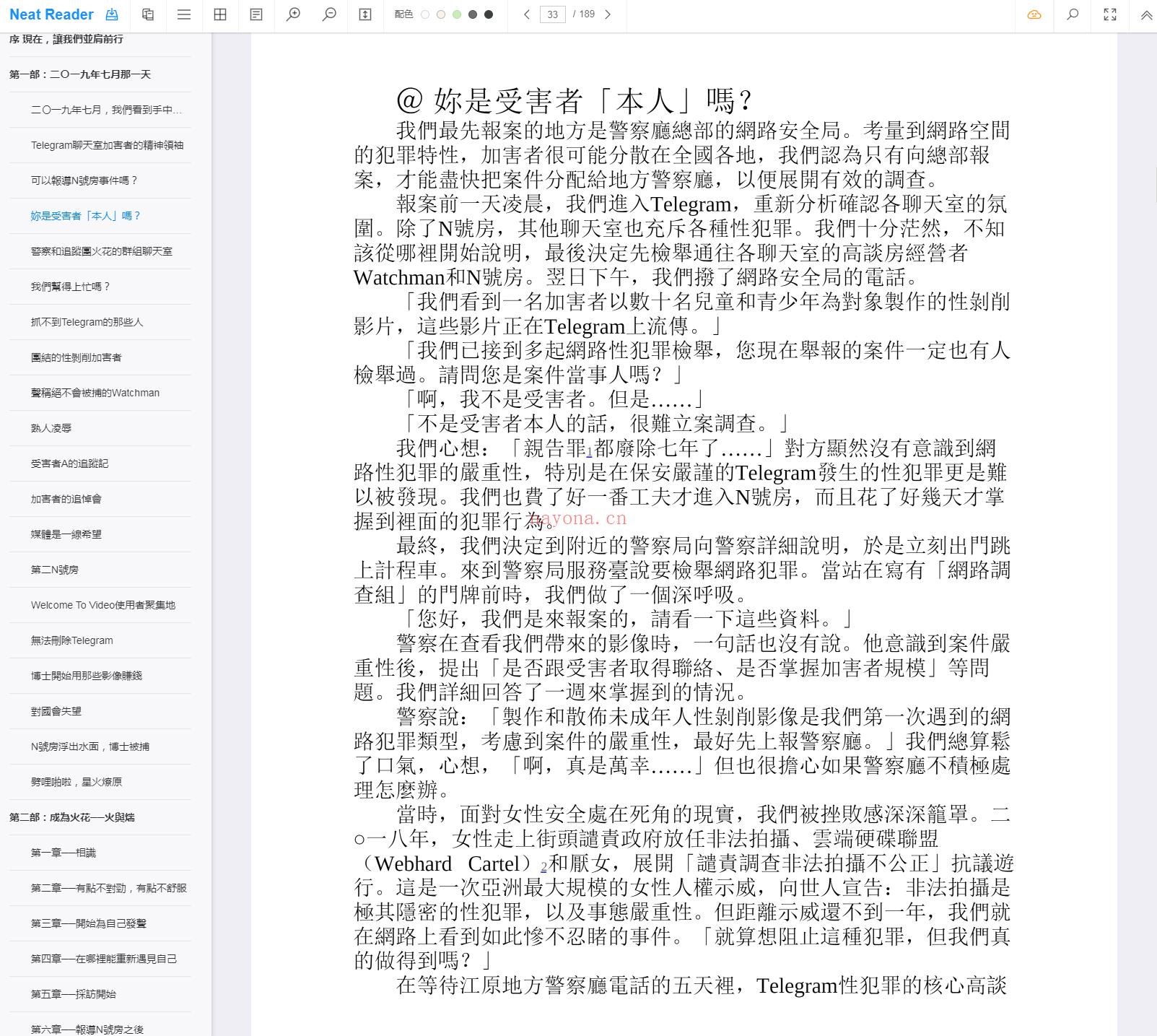This screenshot has width=1157, height=1036.
Task: Open chapter 博士開始用那些影像賺錢
Action: pos(86,676)
